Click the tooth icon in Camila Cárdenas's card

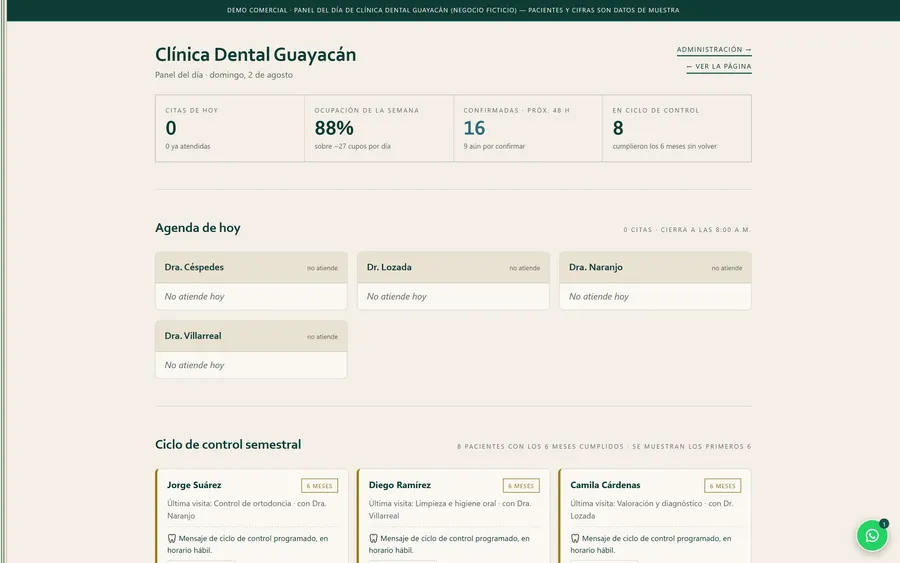tap(575, 538)
